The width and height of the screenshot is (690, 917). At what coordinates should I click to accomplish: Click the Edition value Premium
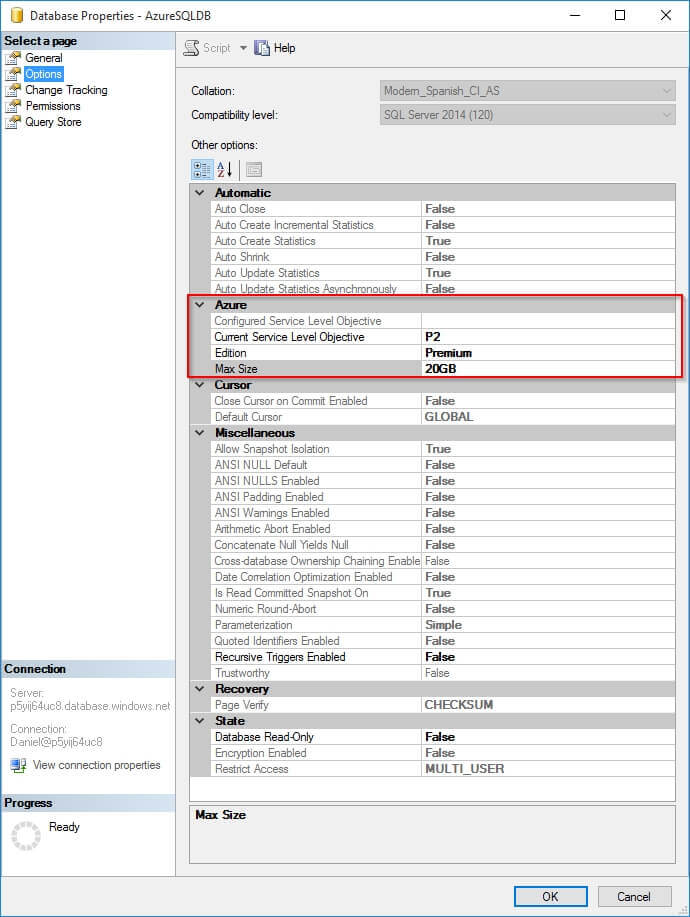click(448, 353)
